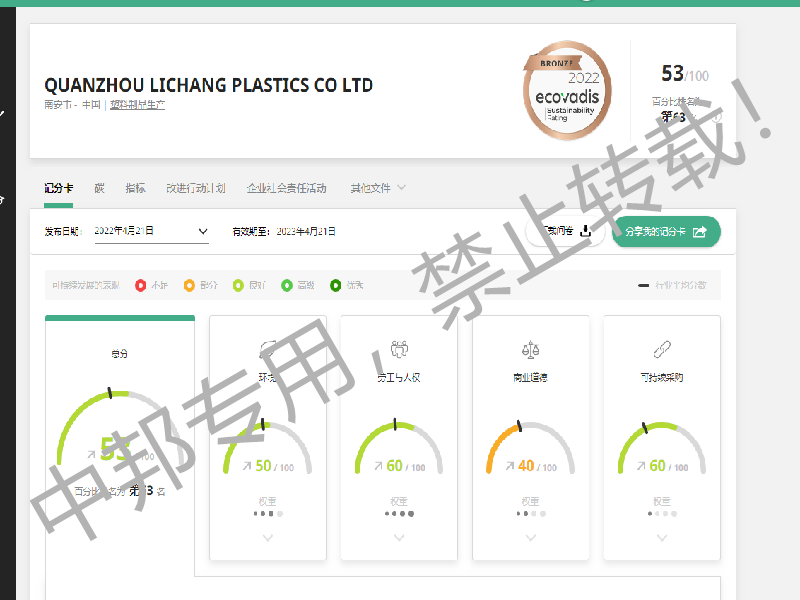Click the red circle in the legend
Viewport: 800px width, 600px height.
click(x=140, y=285)
